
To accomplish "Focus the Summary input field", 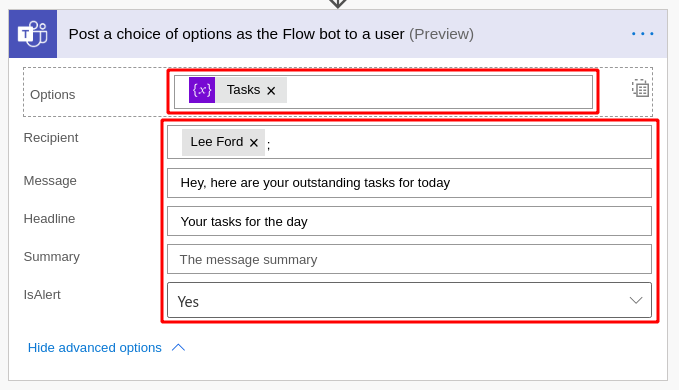I will (409, 259).
